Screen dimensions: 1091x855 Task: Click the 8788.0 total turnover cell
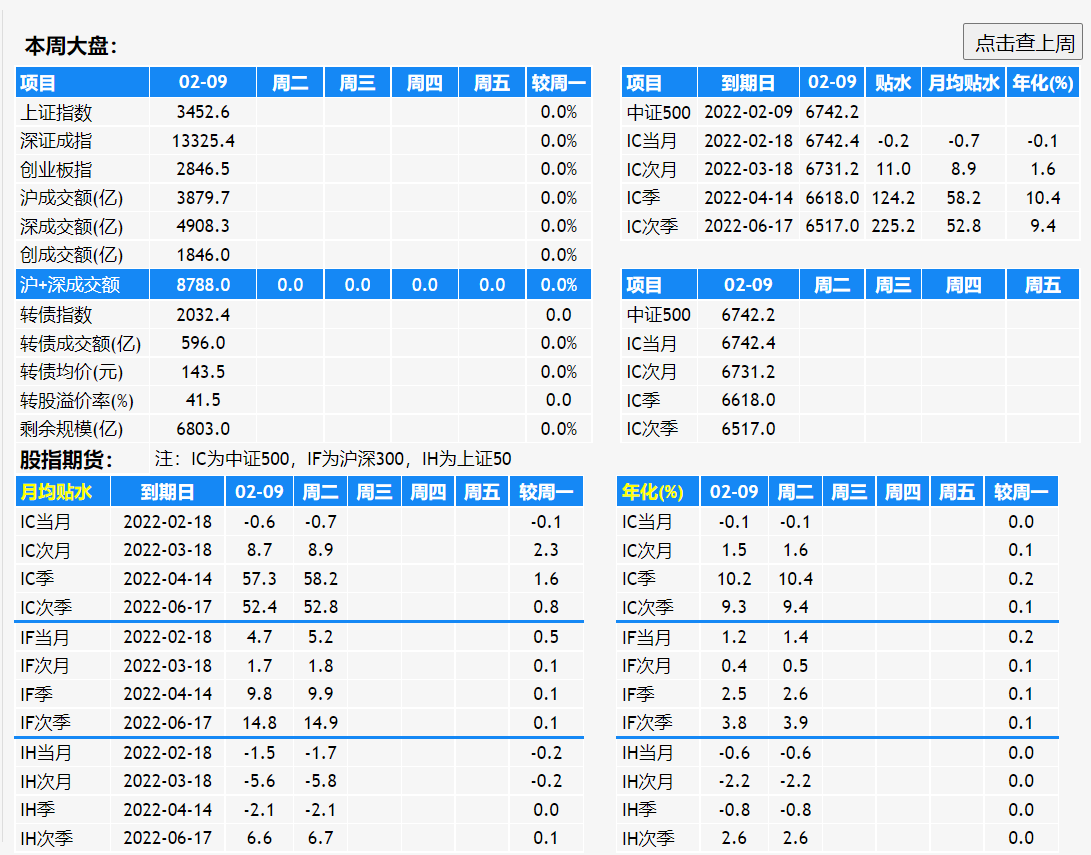click(203, 285)
